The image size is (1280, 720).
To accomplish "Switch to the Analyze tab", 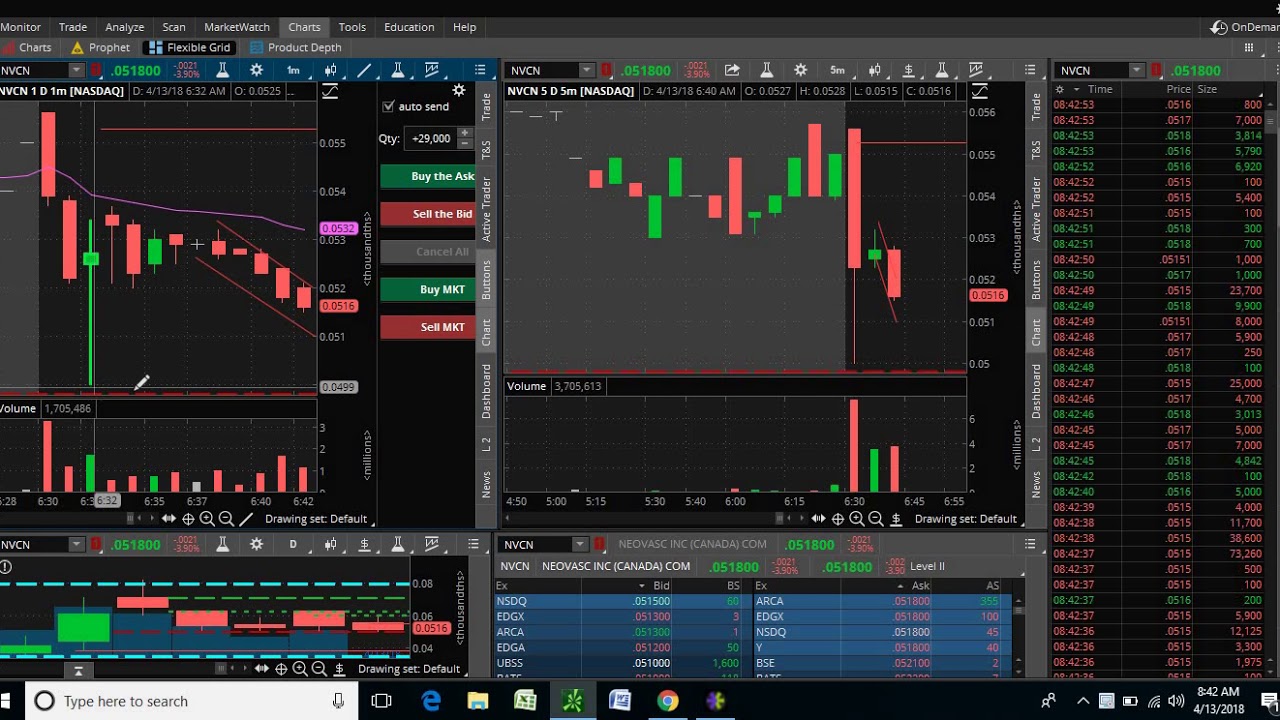I will tap(125, 27).
